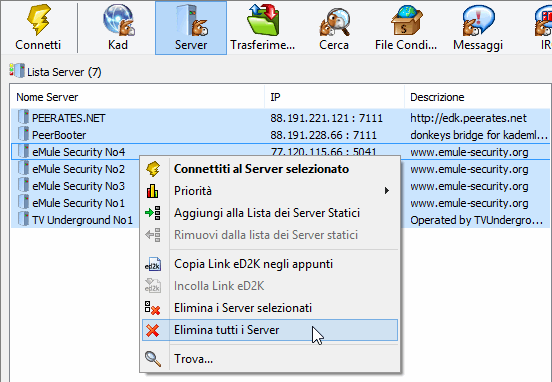Click the red X icon for Elimina tutti
Screen dimensions: 552x382
[x=153, y=330]
